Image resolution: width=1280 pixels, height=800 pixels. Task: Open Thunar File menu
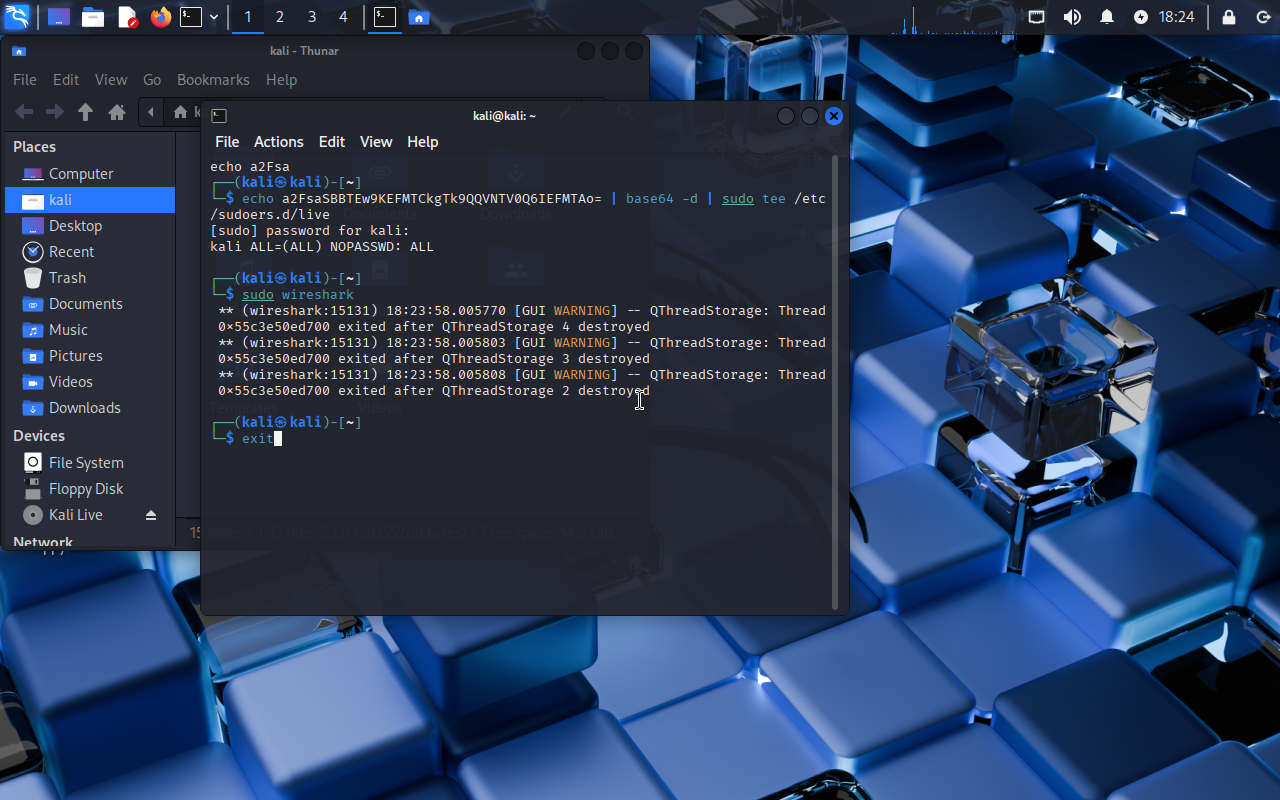pyautogui.click(x=25, y=80)
